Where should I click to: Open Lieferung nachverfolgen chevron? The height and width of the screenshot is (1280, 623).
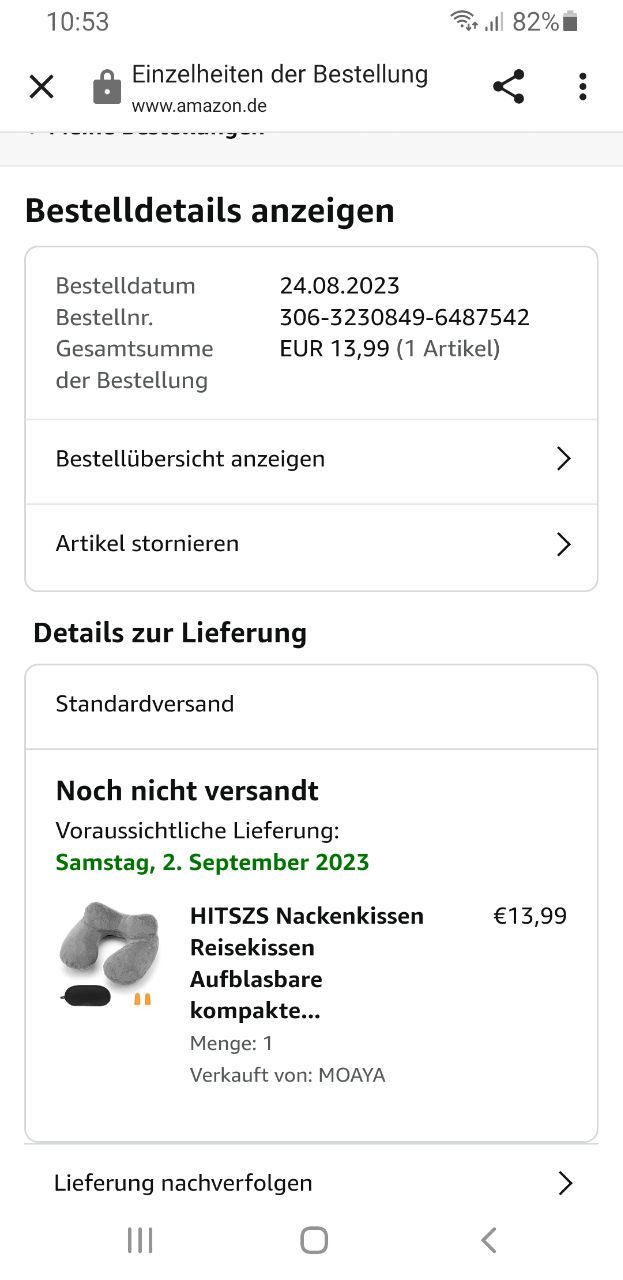click(x=565, y=1183)
